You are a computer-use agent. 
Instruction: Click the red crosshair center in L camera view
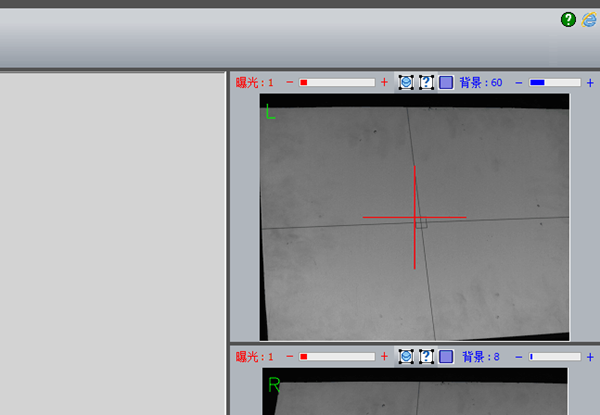coord(414,217)
